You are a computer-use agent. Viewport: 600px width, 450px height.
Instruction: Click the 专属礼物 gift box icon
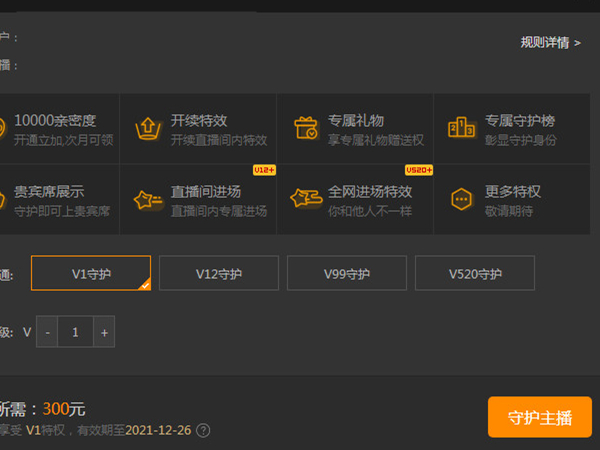(x=305, y=129)
